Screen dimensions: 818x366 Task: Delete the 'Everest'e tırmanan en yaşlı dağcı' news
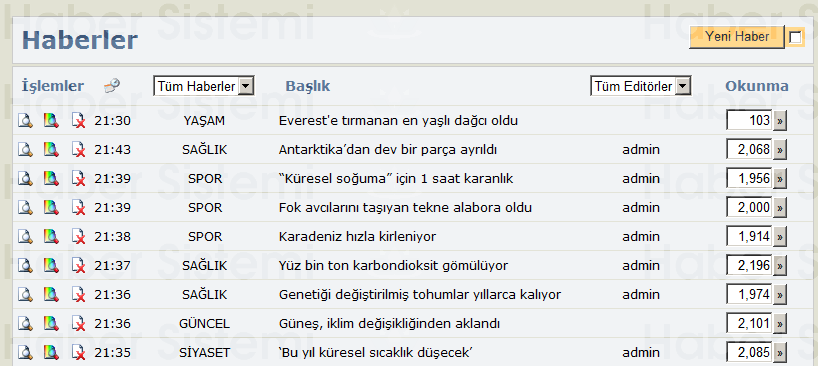[x=78, y=120]
